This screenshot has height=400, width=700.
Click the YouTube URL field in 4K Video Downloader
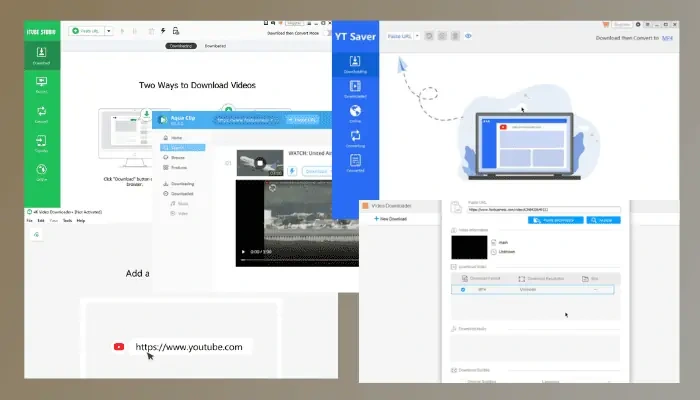(189, 347)
